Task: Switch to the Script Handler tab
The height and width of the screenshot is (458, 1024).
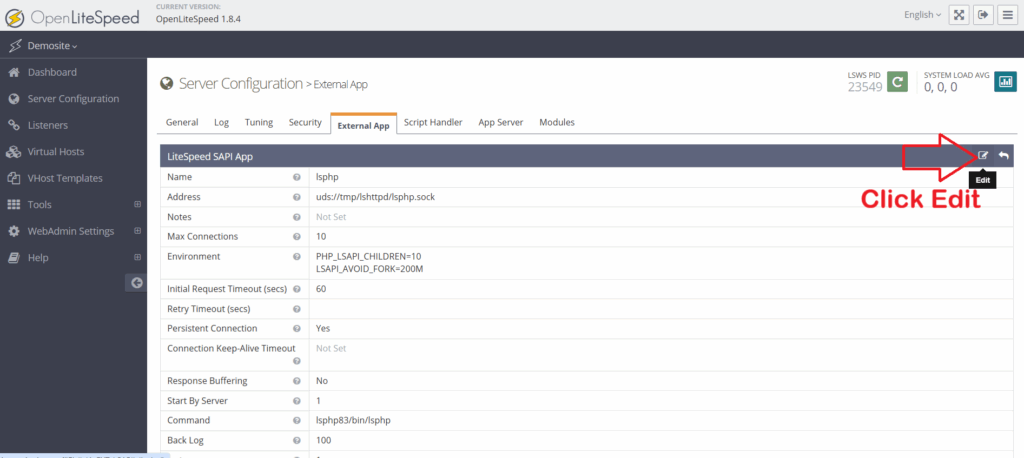Action: click(x=432, y=123)
